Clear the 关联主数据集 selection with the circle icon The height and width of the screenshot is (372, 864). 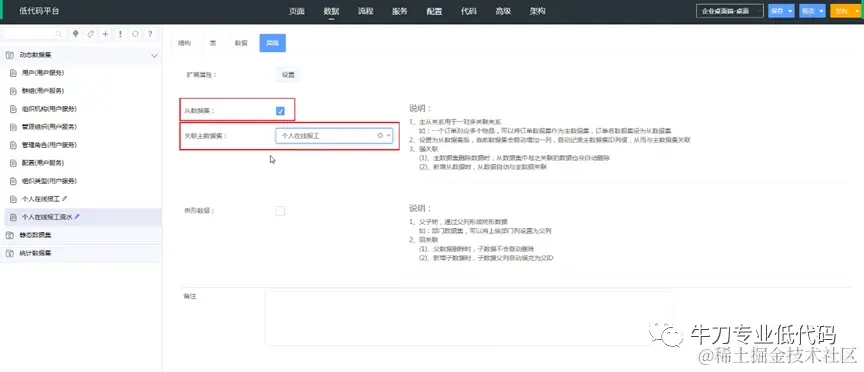point(380,135)
